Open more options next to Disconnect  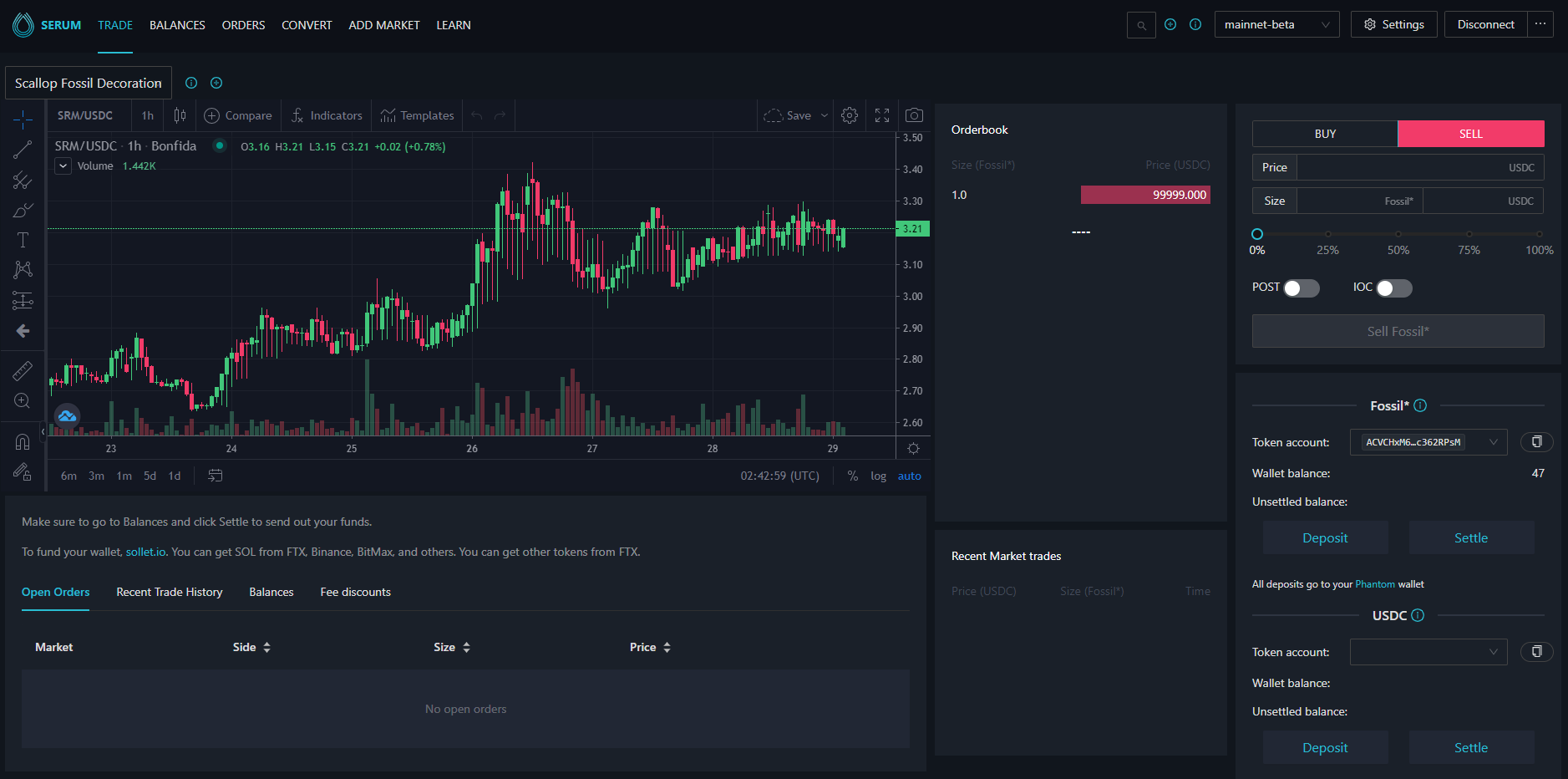pos(1540,24)
